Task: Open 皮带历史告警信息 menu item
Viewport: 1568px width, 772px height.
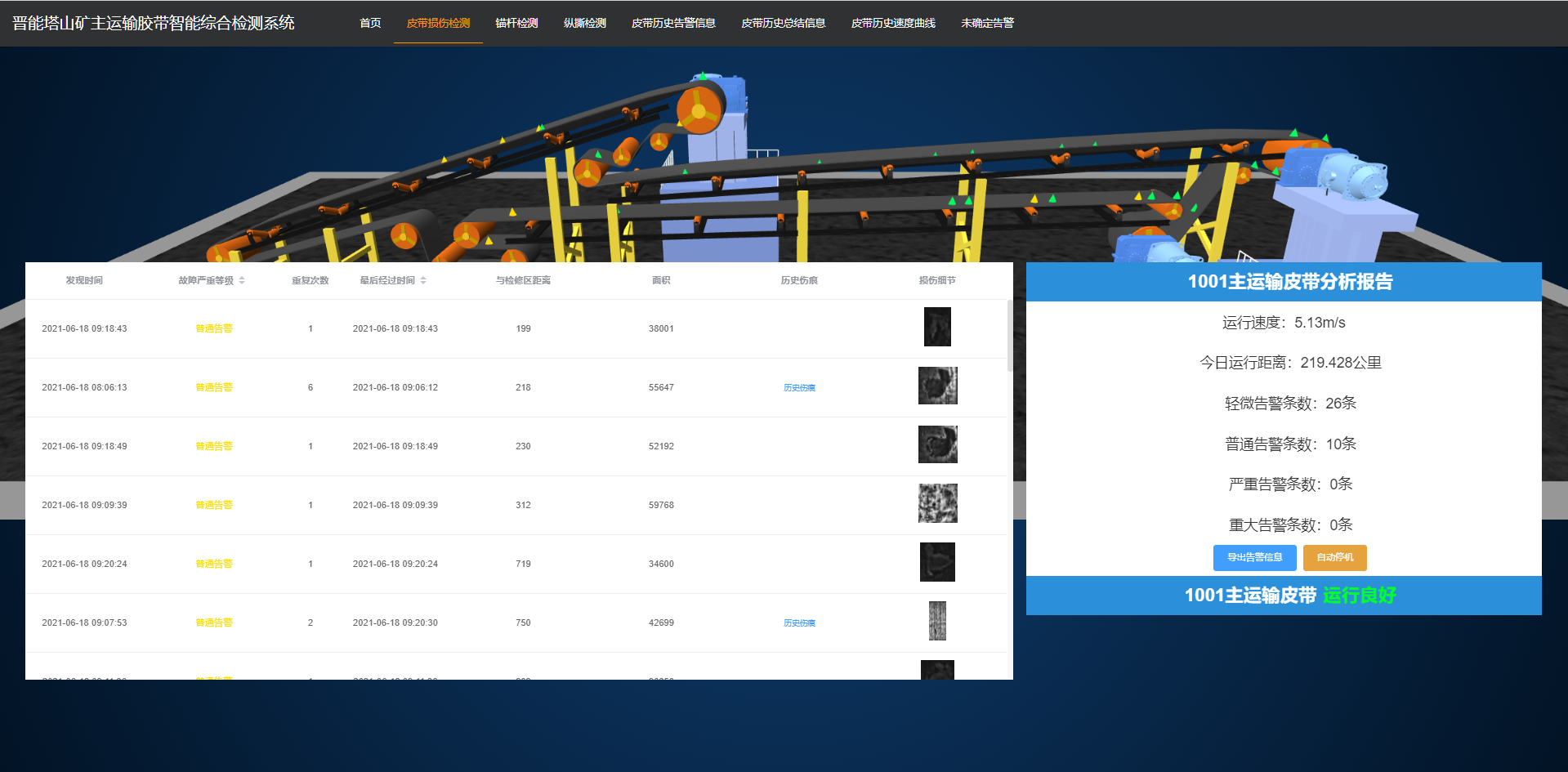Action: click(x=673, y=23)
